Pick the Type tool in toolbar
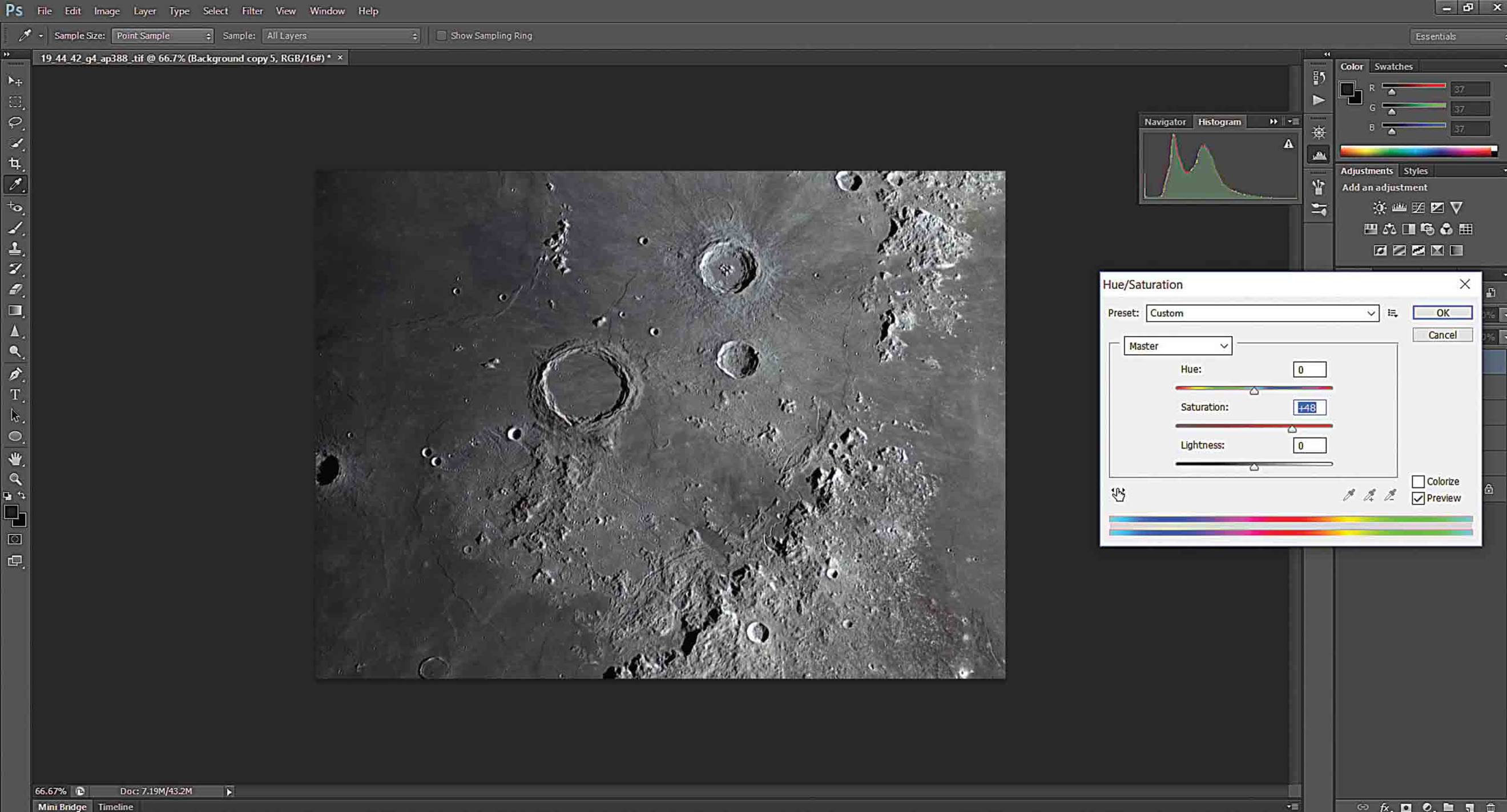1507x812 pixels. 15,395
